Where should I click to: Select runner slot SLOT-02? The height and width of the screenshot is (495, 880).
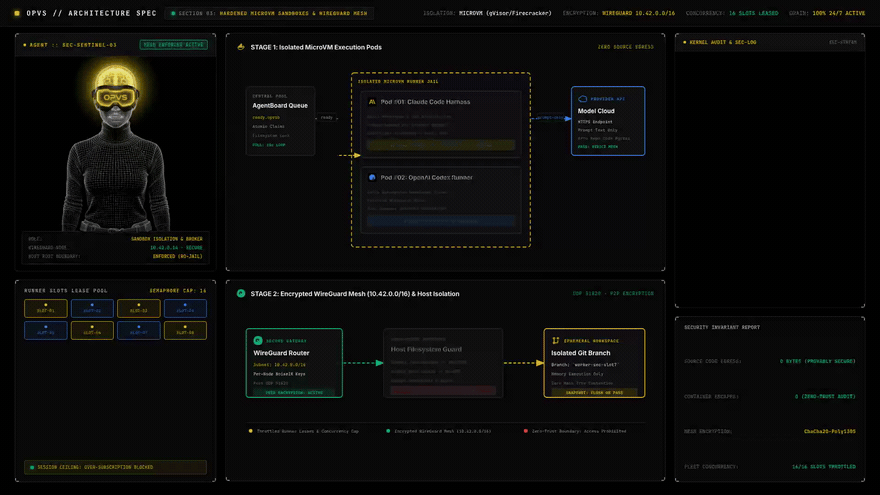click(x=92, y=308)
